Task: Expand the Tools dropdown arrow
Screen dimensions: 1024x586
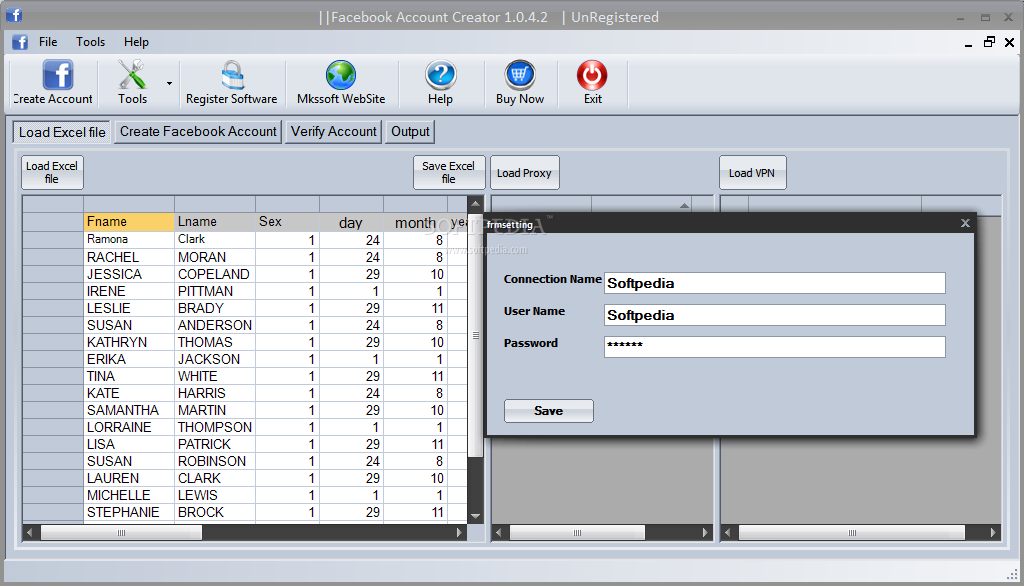Action: [169, 83]
